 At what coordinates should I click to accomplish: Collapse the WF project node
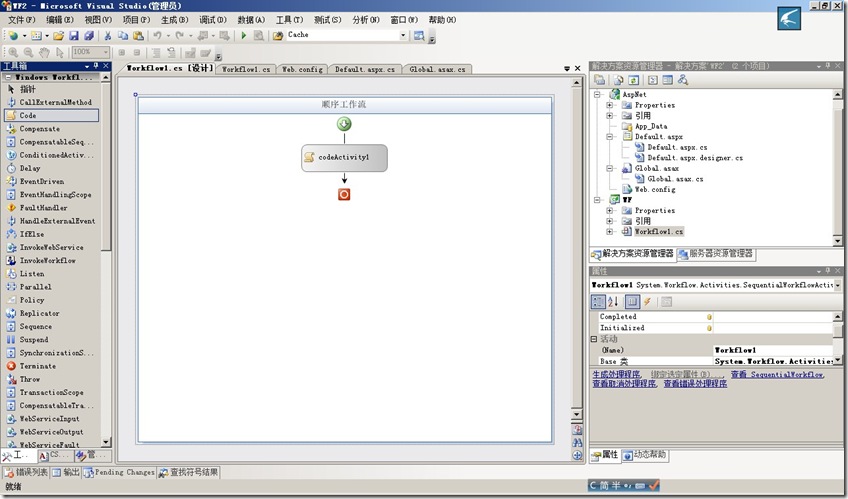[x=598, y=200]
